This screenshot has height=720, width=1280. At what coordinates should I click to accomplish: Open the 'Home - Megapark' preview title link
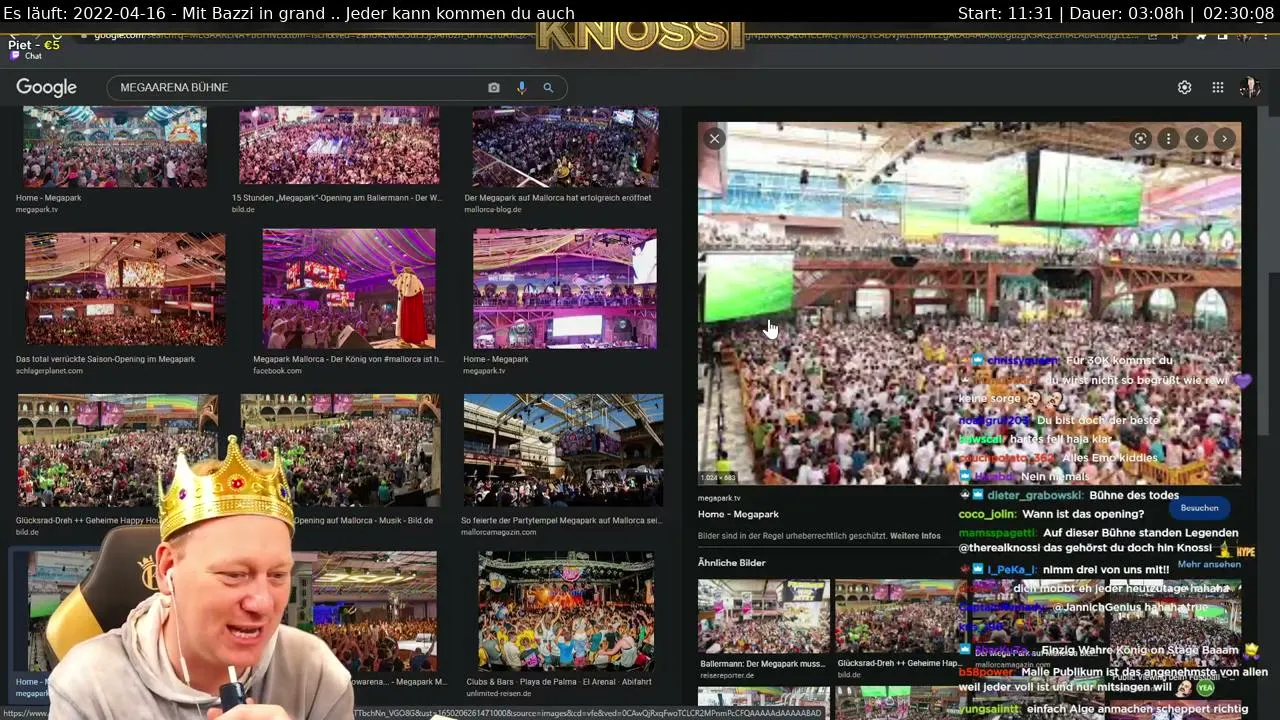pyautogui.click(x=738, y=514)
